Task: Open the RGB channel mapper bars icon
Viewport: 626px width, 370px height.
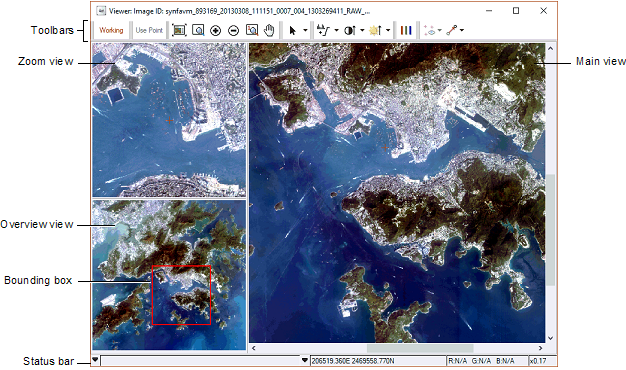Action: coord(406,30)
